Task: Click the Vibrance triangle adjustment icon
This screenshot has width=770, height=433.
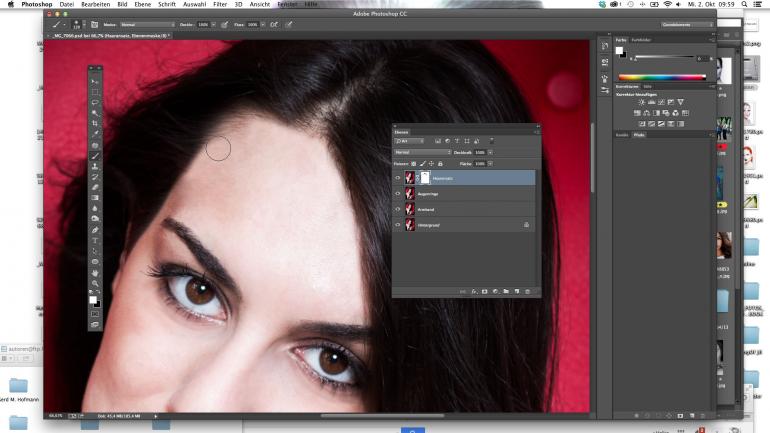Action: pyautogui.click(x=680, y=102)
